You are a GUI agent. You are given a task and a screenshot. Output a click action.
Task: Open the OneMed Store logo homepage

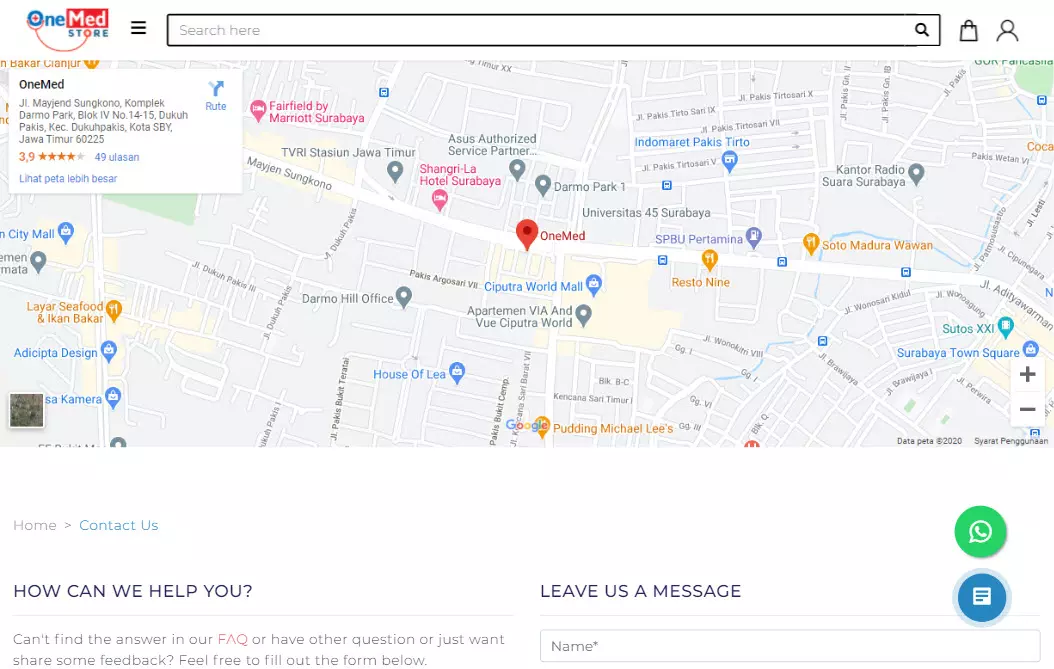(x=67, y=29)
